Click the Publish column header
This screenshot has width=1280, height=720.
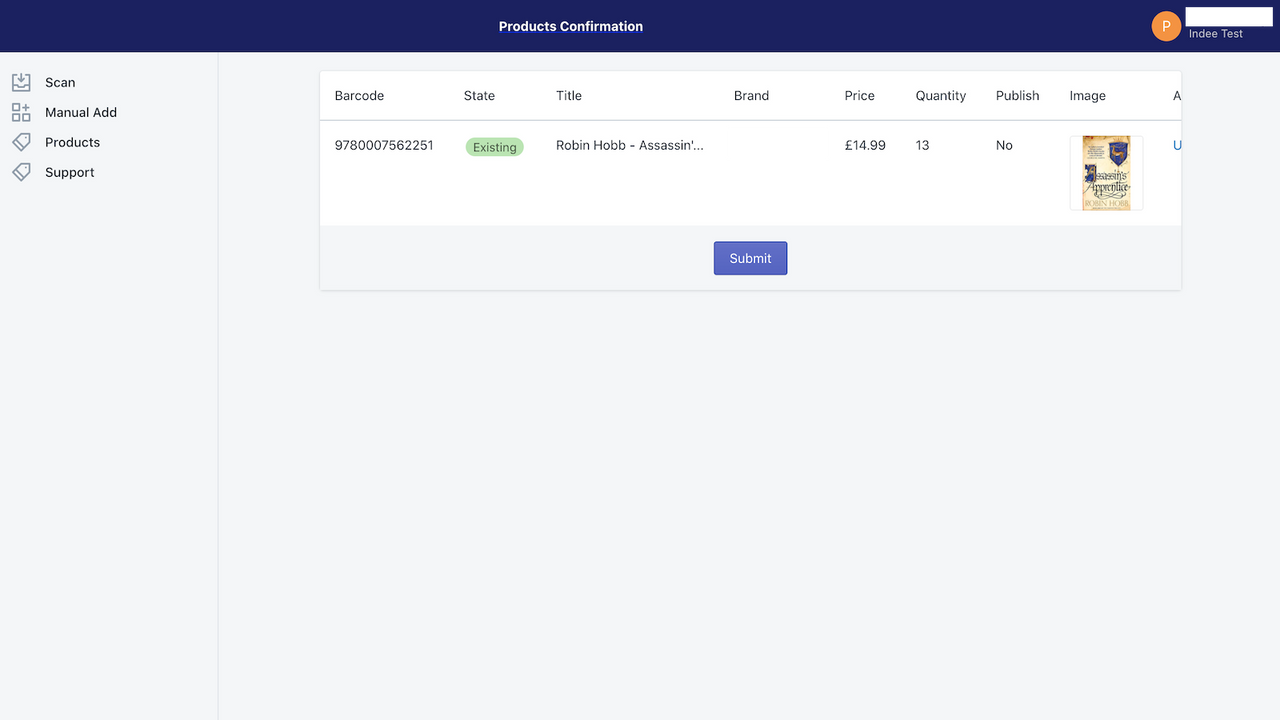(x=1017, y=95)
